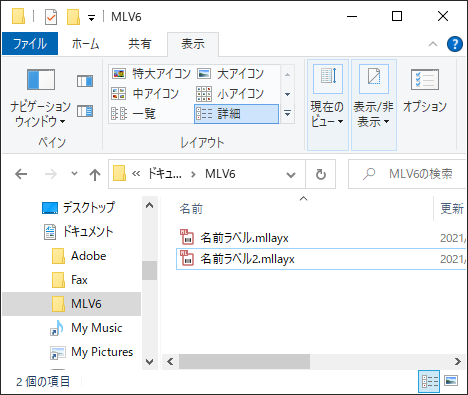Click the navigation pane scrollbar thumb
This screenshot has width=468, height=395.
[x=150, y=270]
